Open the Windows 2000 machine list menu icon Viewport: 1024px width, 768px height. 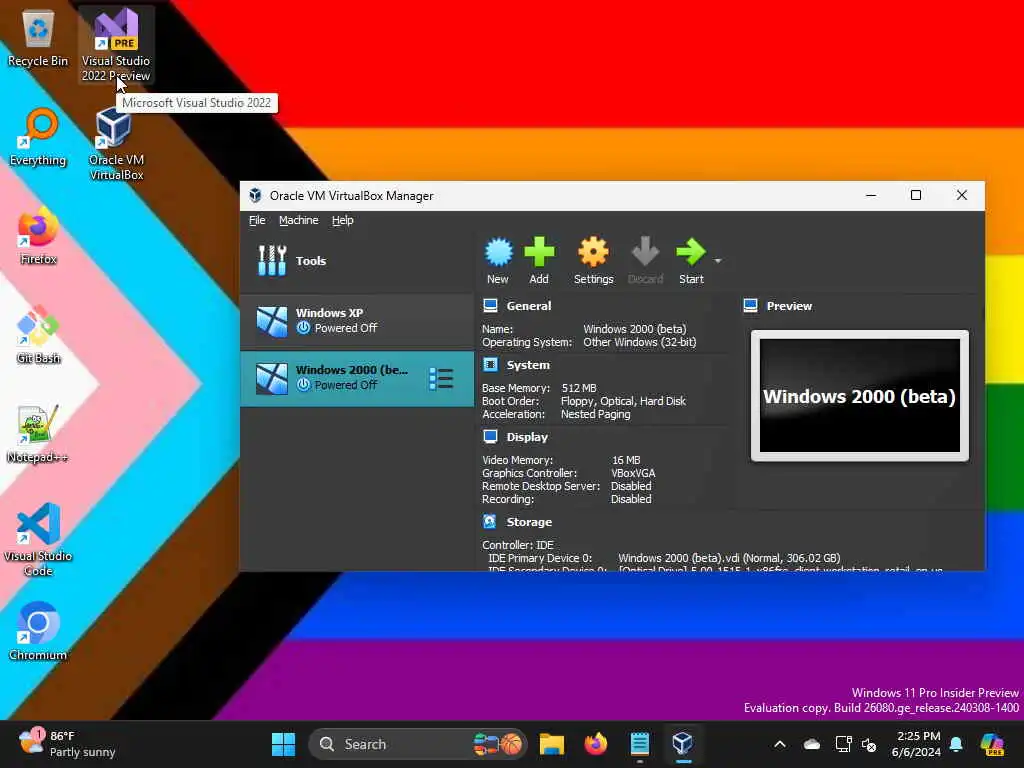[441, 379]
